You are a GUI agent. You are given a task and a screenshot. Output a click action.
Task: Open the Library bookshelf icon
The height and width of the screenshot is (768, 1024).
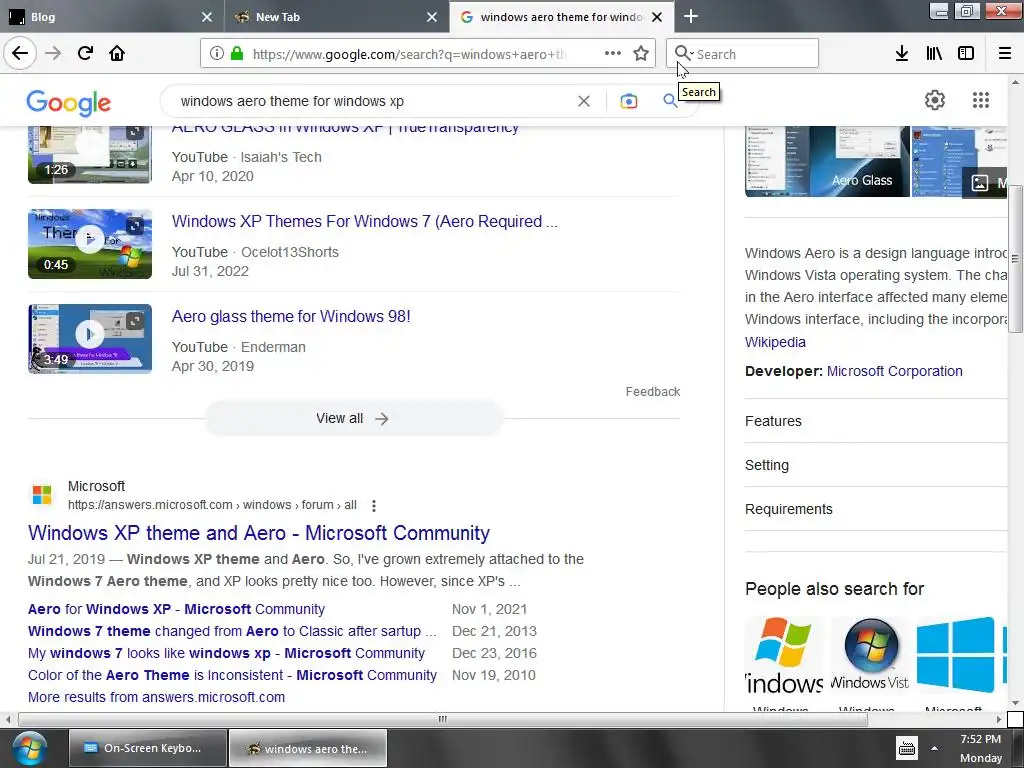pos(934,54)
